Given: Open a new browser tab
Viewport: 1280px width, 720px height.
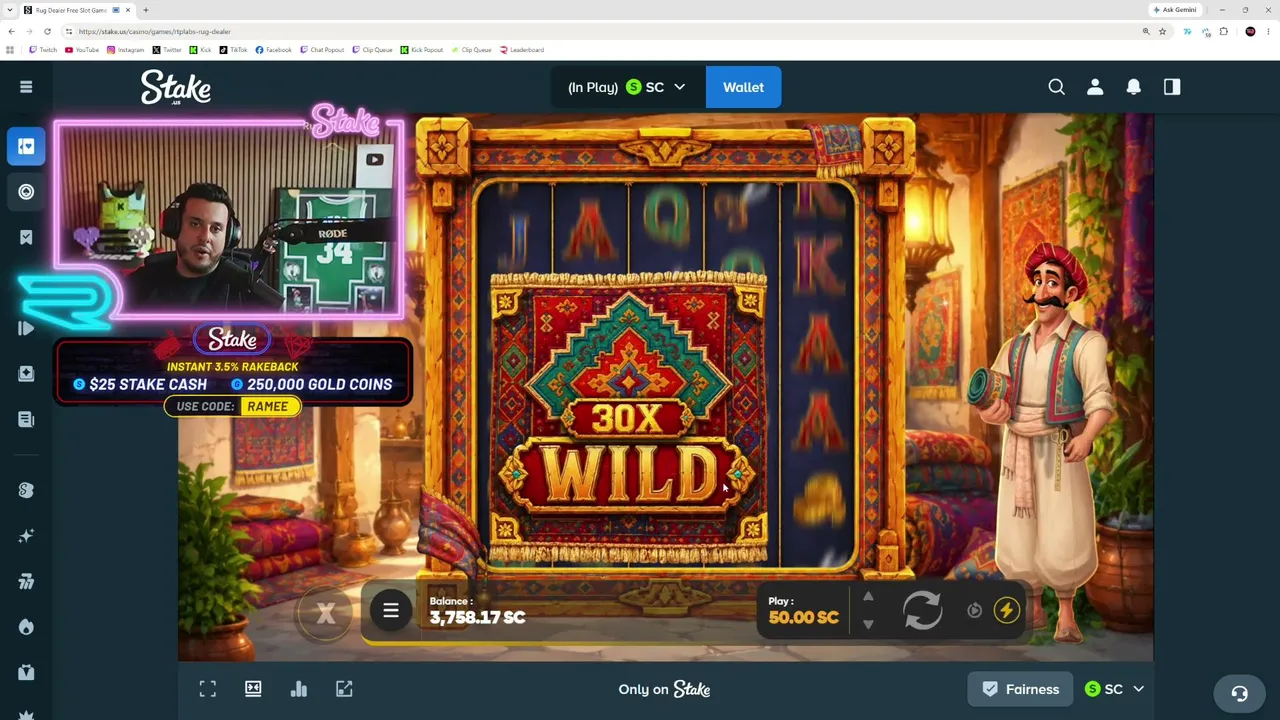Looking at the screenshot, I should 146,10.
